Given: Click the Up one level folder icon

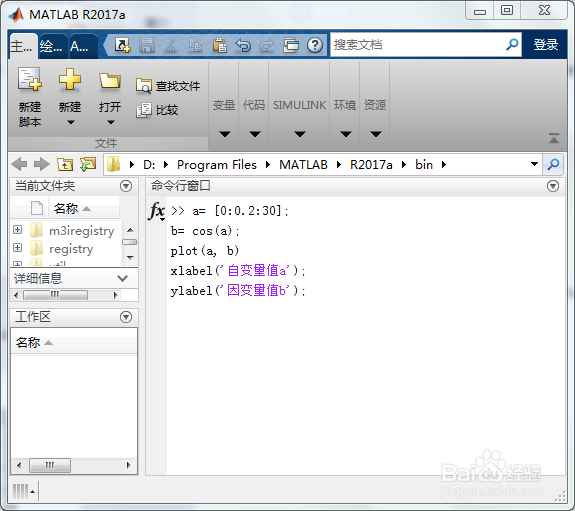Looking at the screenshot, I should pyautogui.click(x=65, y=164).
